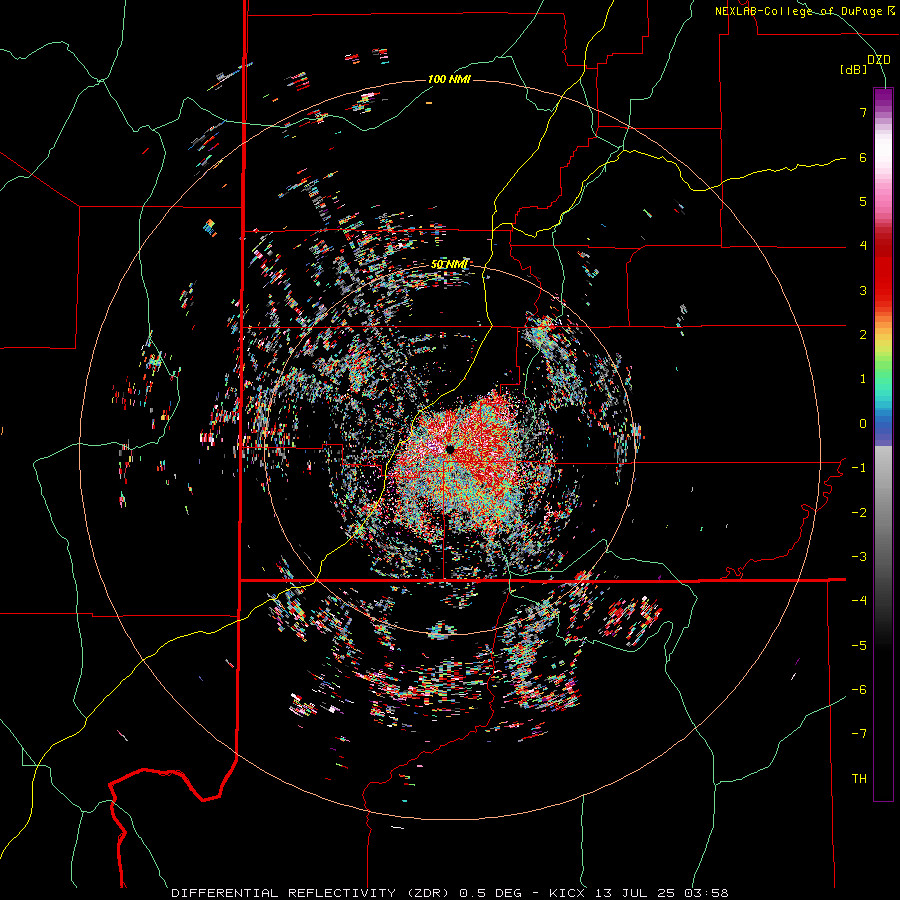Click the positive 5 scale tick label
This screenshot has height=900, width=900.
click(x=863, y=201)
